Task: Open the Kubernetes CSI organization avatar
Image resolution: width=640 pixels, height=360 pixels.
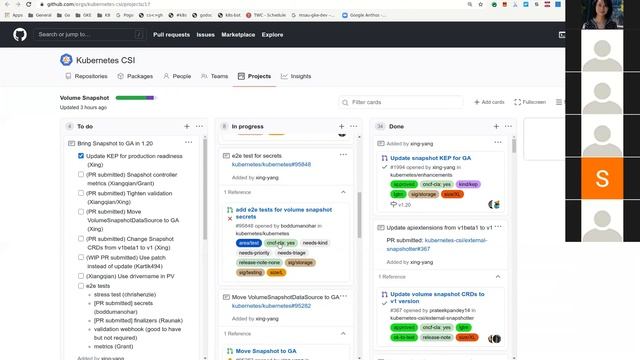Action: pyautogui.click(x=66, y=60)
